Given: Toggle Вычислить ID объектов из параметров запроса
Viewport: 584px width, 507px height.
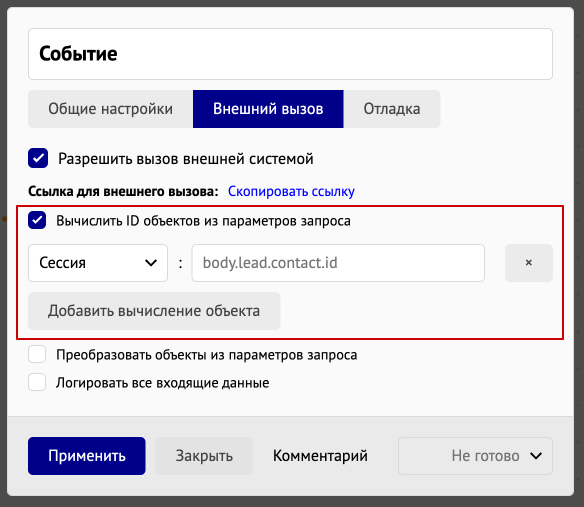Looking at the screenshot, I should [x=37, y=220].
